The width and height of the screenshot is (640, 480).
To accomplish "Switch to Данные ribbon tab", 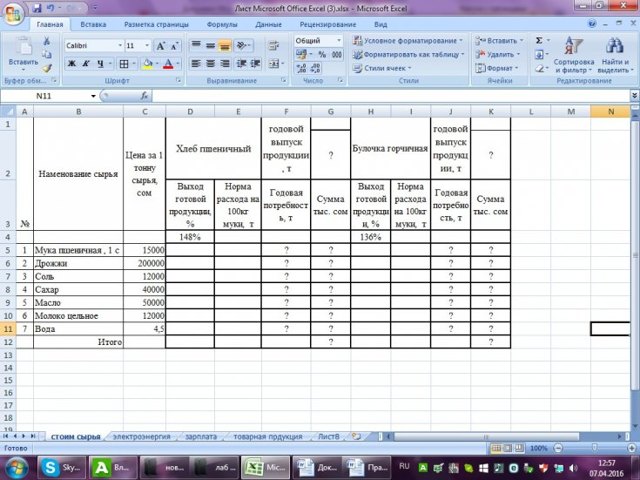I will [269, 24].
